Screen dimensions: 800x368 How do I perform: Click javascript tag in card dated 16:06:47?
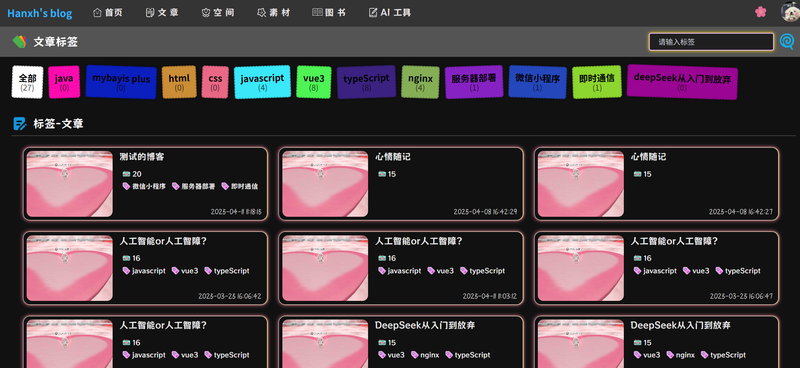pyautogui.click(x=656, y=271)
